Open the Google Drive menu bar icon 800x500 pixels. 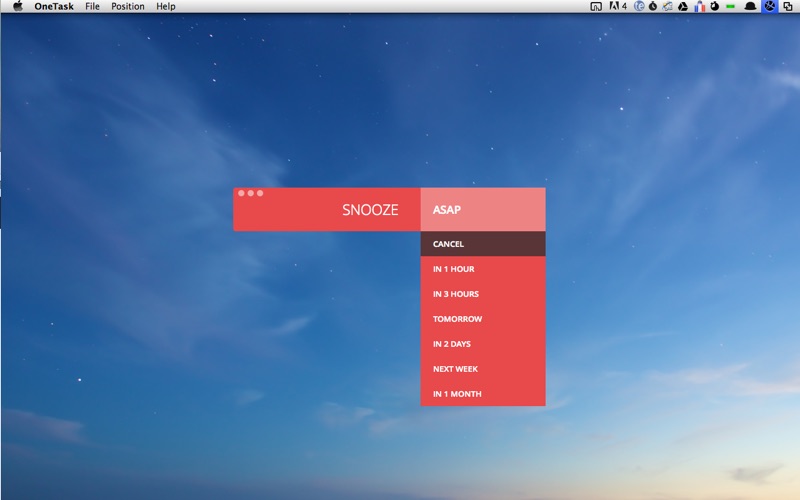(683, 6)
